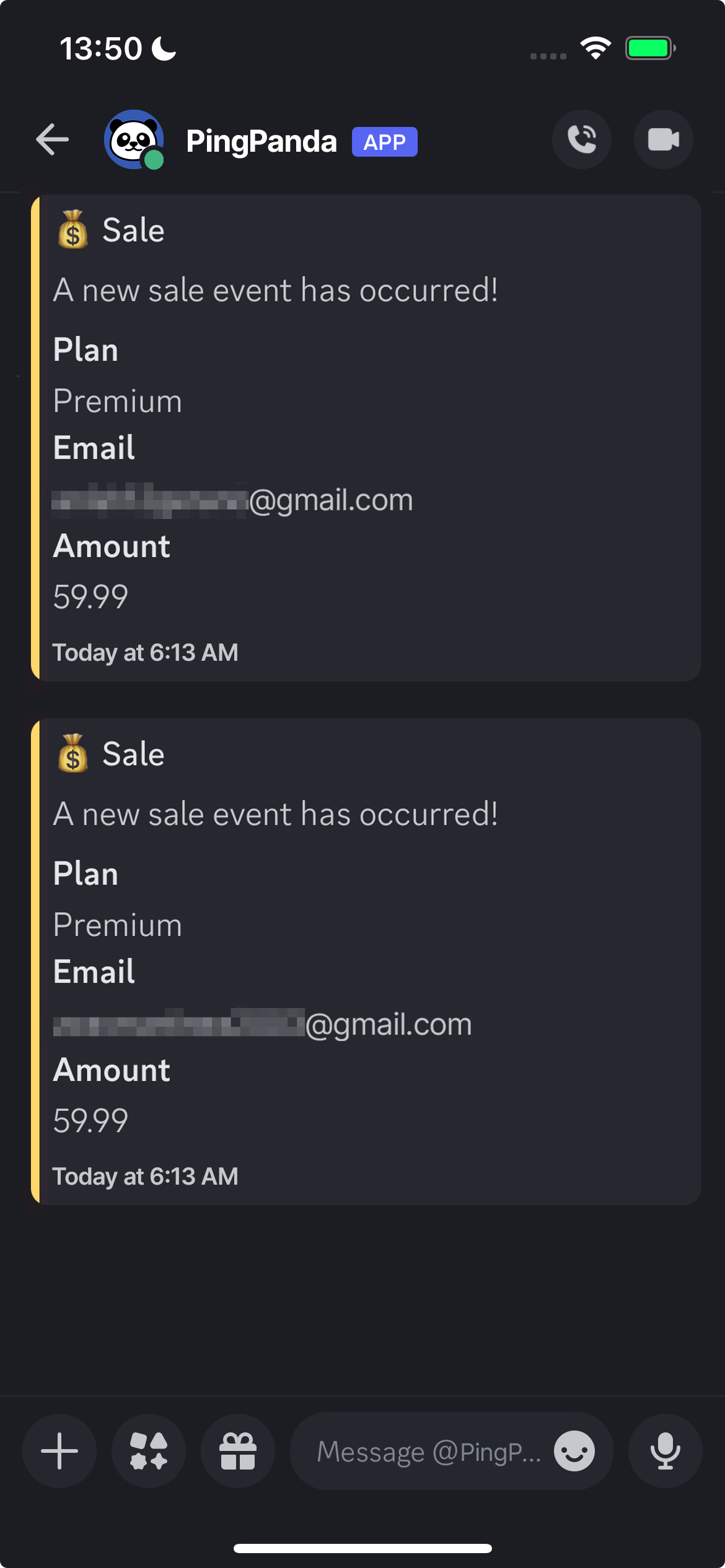Open the plus attachment menu
This screenshot has height=1568, width=725.
59,1451
